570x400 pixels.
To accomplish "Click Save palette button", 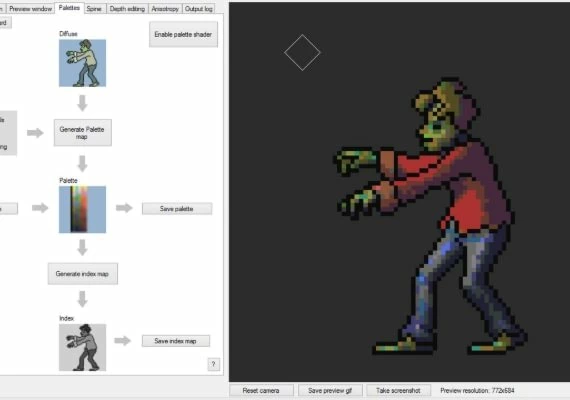I will (x=177, y=209).
